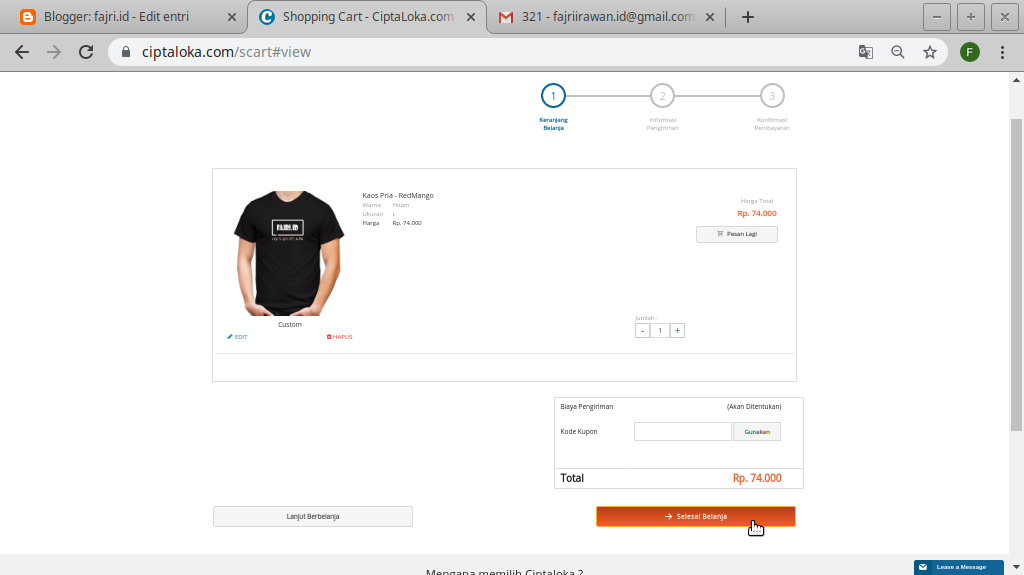Click the padlock site info icon
The image size is (1024, 575).
pyautogui.click(x=126, y=52)
